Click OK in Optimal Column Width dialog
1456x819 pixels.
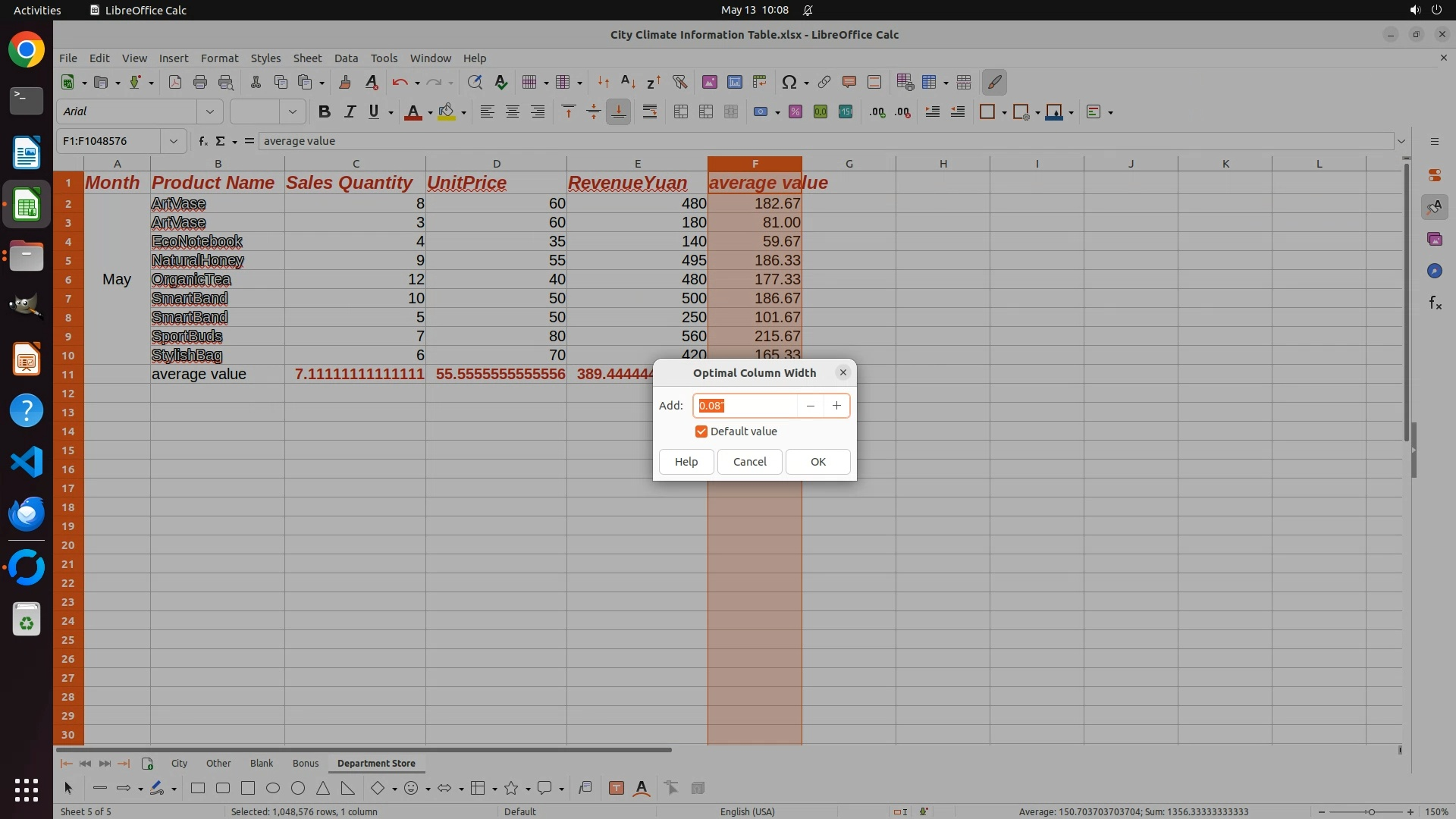click(x=817, y=462)
